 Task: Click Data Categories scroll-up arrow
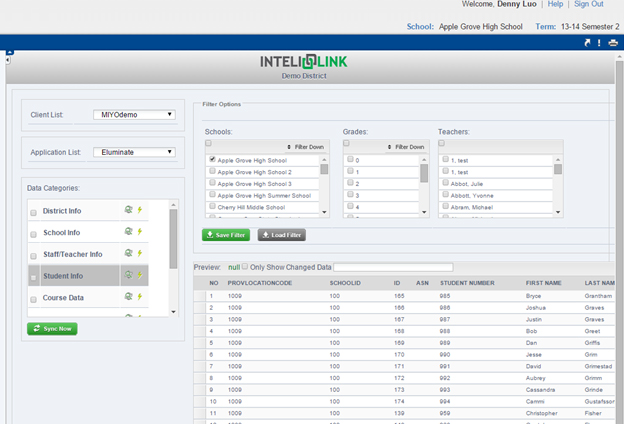(173, 205)
